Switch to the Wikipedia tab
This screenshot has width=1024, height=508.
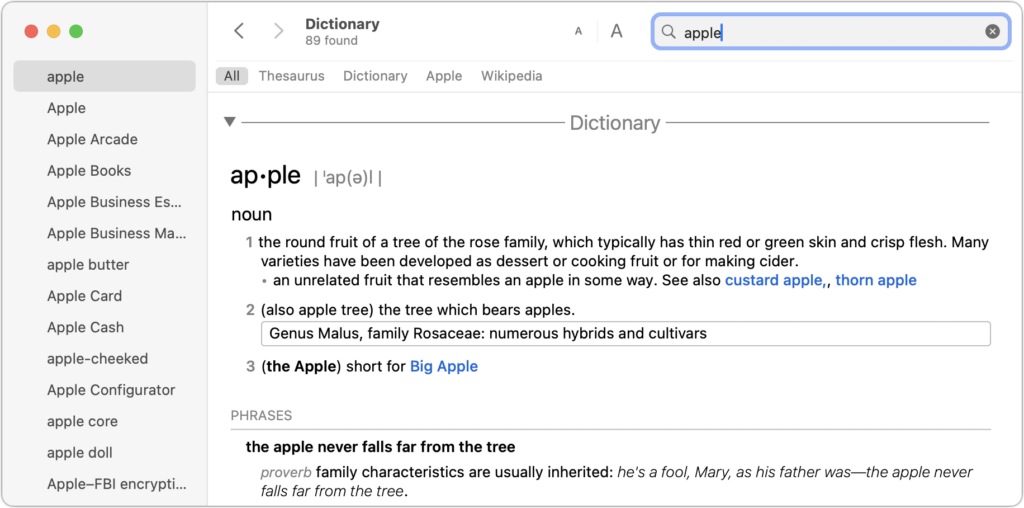[511, 76]
